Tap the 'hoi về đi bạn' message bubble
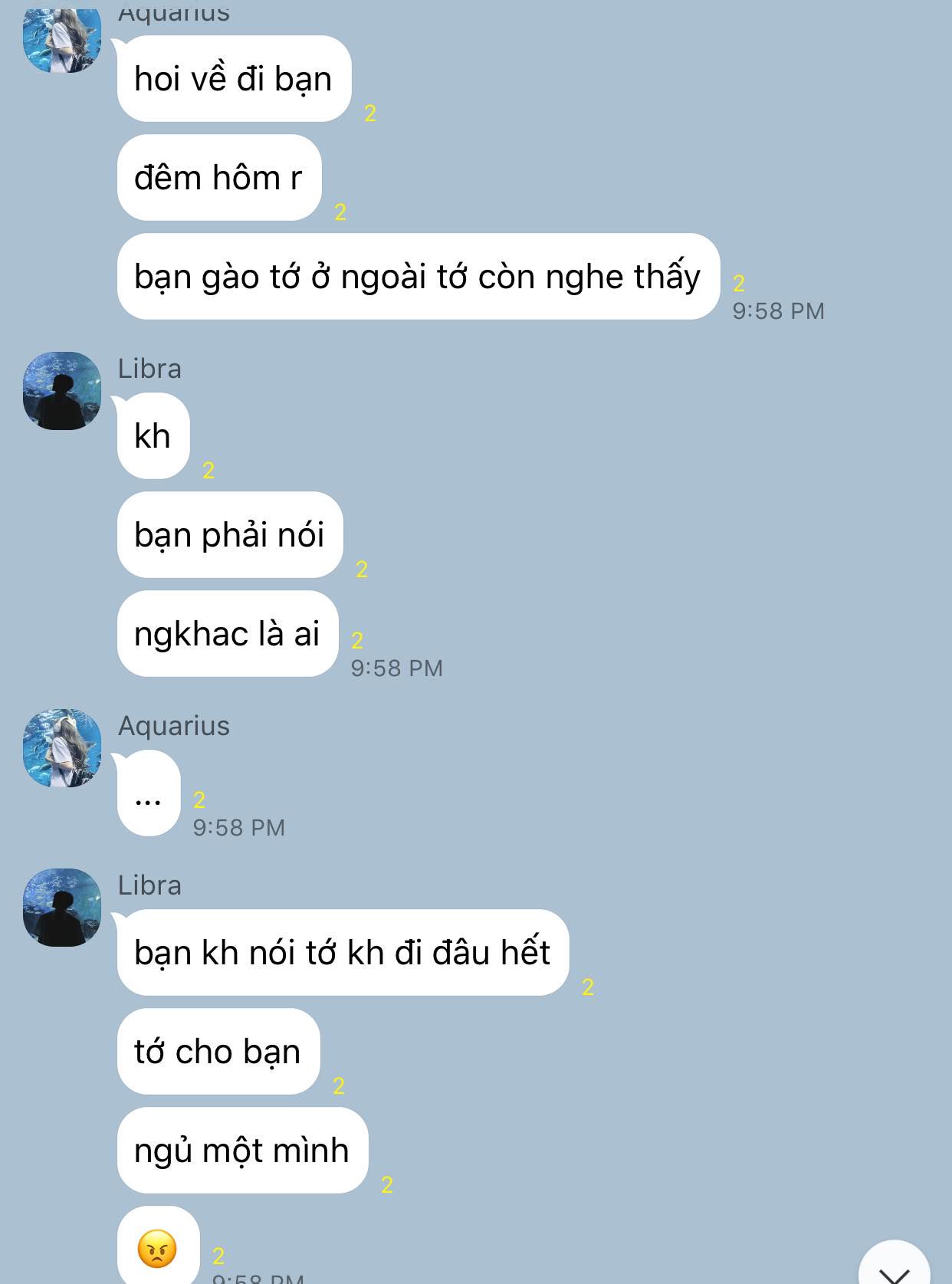 (x=234, y=78)
